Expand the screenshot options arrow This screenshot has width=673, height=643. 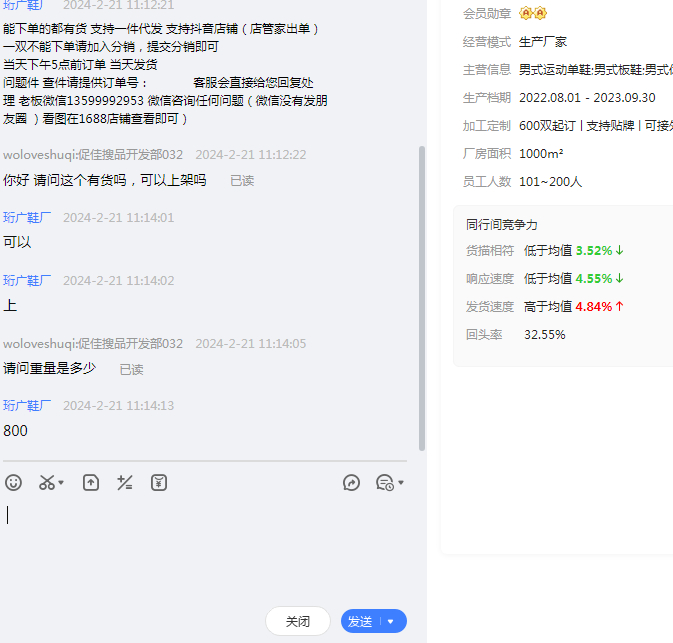click(x=61, y=484)
